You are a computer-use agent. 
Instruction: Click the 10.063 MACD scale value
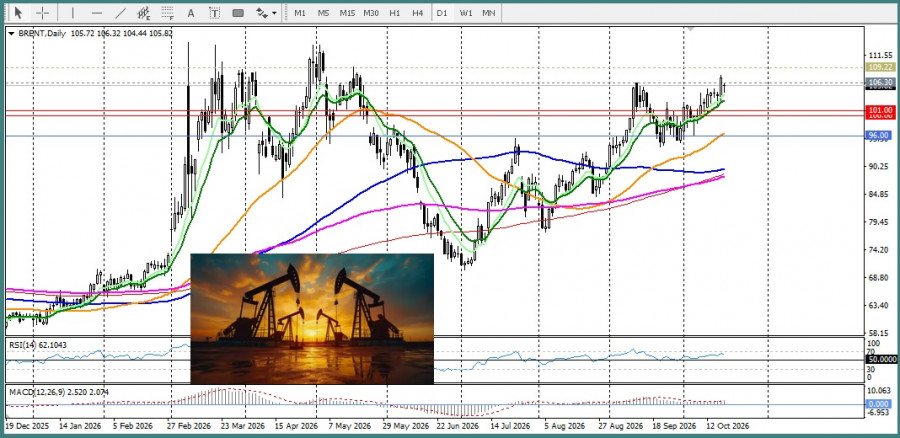[x=880, y=391]
